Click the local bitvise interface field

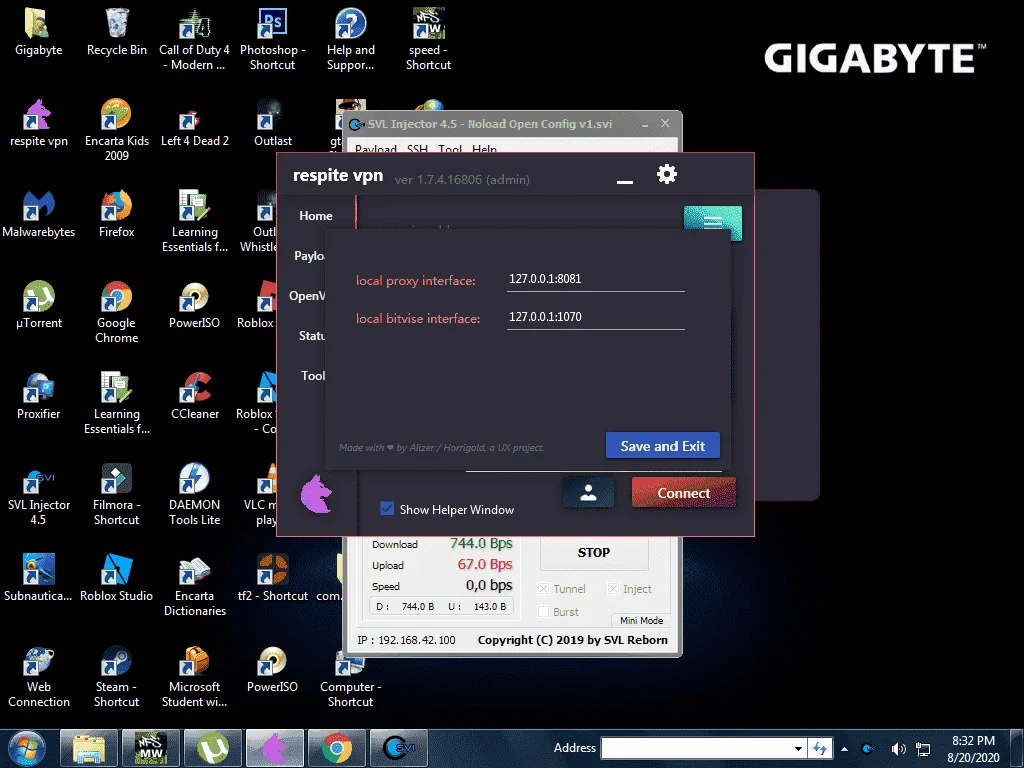(x=596, y=317)
